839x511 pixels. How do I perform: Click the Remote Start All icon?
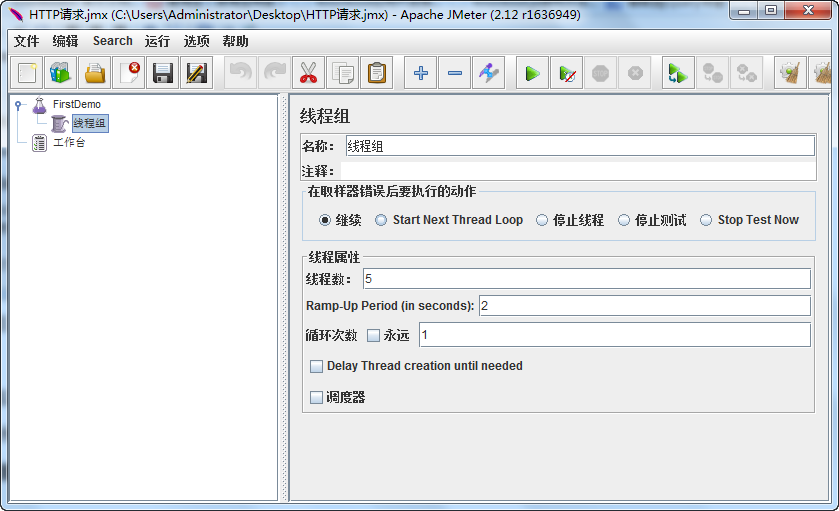tap(678, 73)
